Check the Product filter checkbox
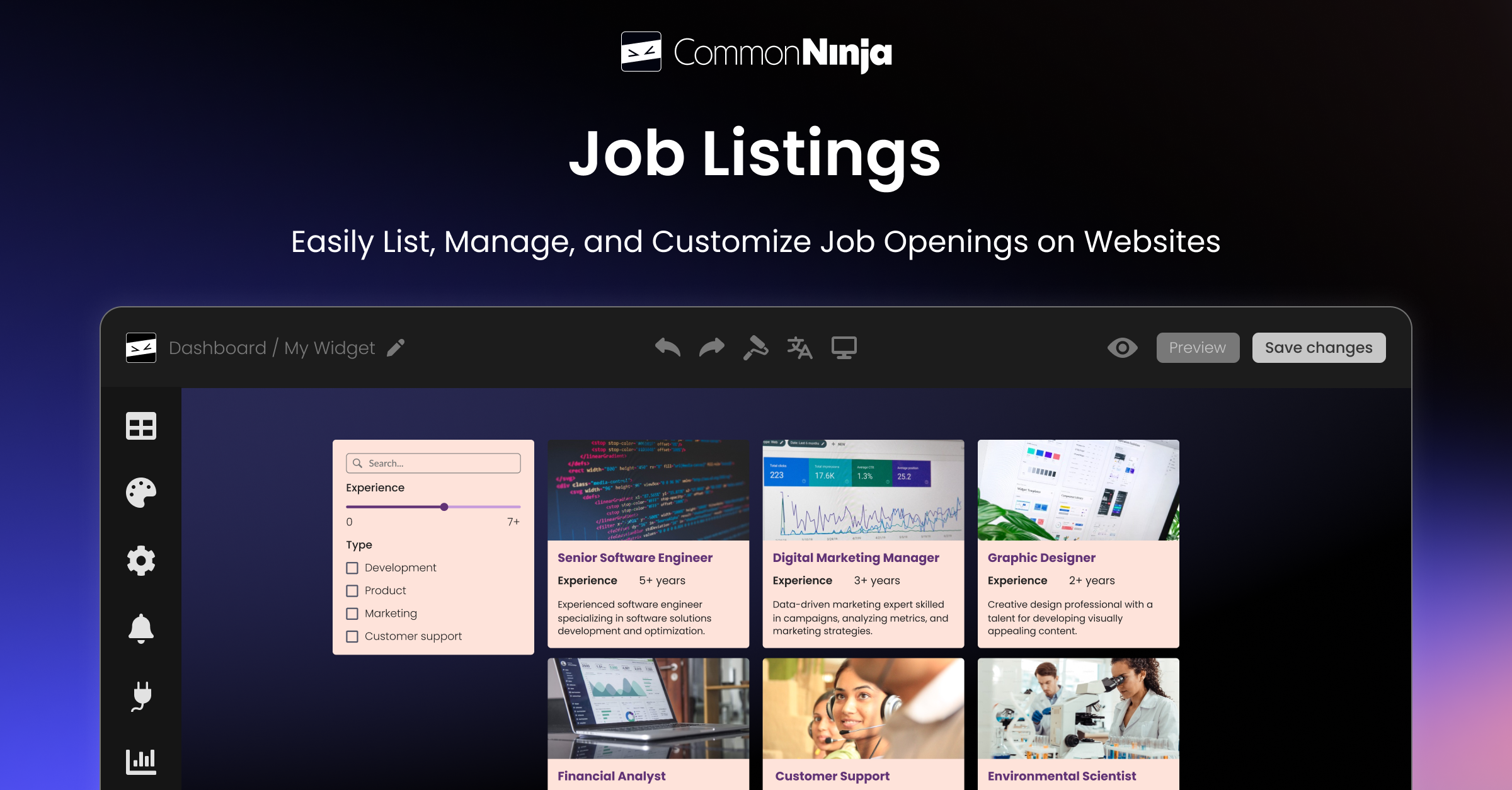The image size is (1512, 790). (x=352, y=590)
